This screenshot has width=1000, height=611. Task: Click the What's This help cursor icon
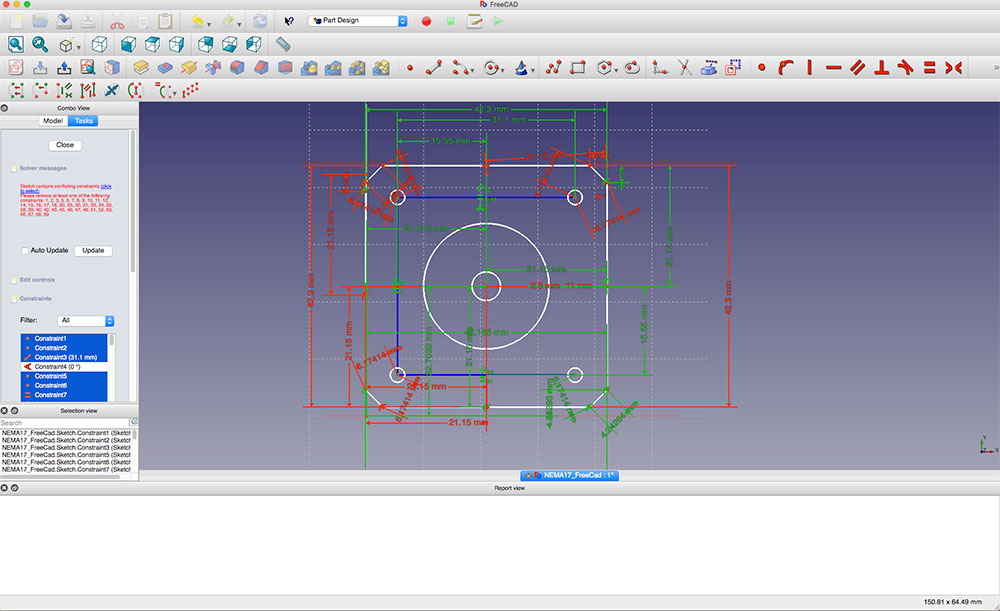[x=289, y=21]
